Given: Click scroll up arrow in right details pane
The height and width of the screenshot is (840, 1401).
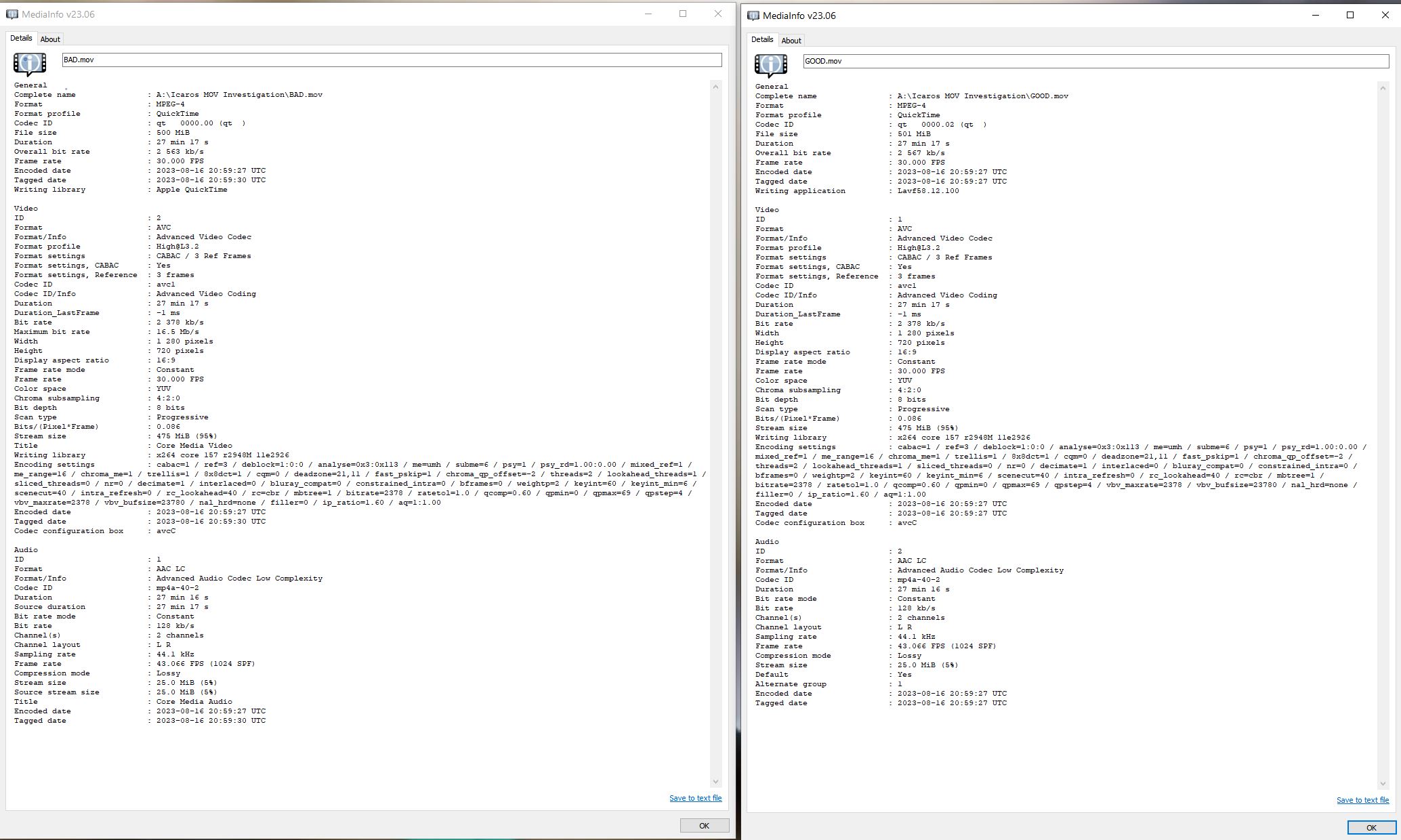Looking at the screenshot, I should pyautogui.click(x=1383, y=88).
